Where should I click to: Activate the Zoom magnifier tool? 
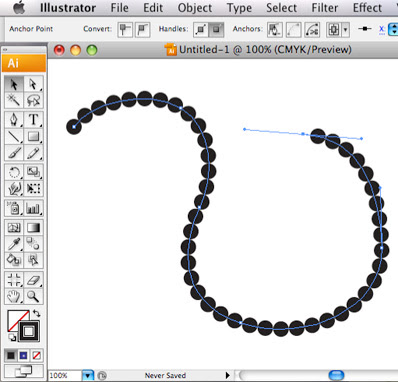click(33, 296)
